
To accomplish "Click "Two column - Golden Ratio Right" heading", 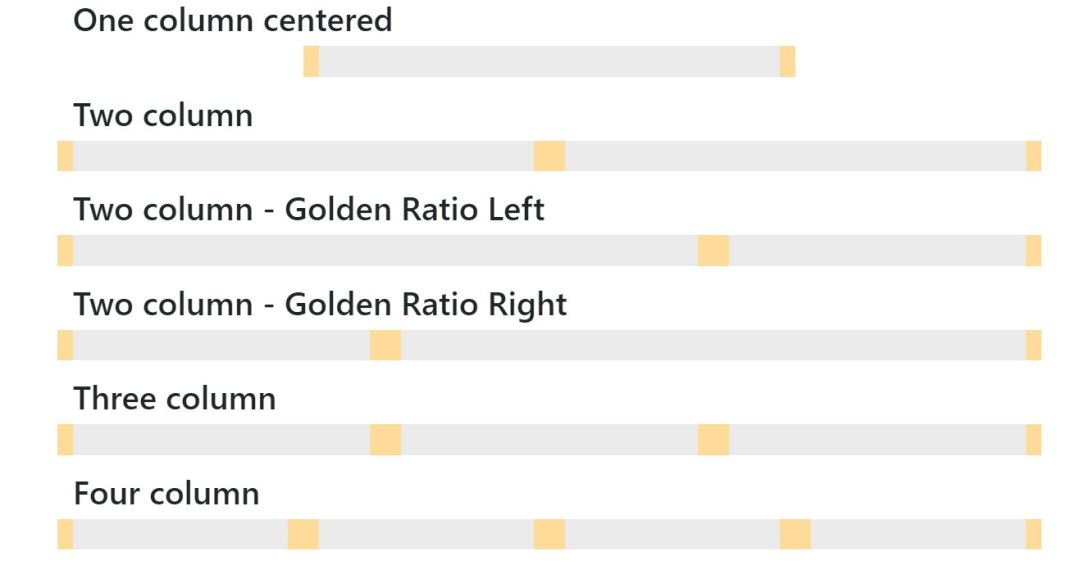I will [320, 304].
